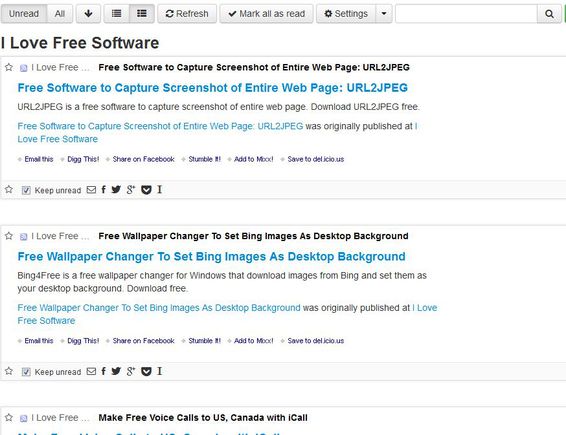Share Bing wallpaper article on Google Plus

(x=131, y=371)
